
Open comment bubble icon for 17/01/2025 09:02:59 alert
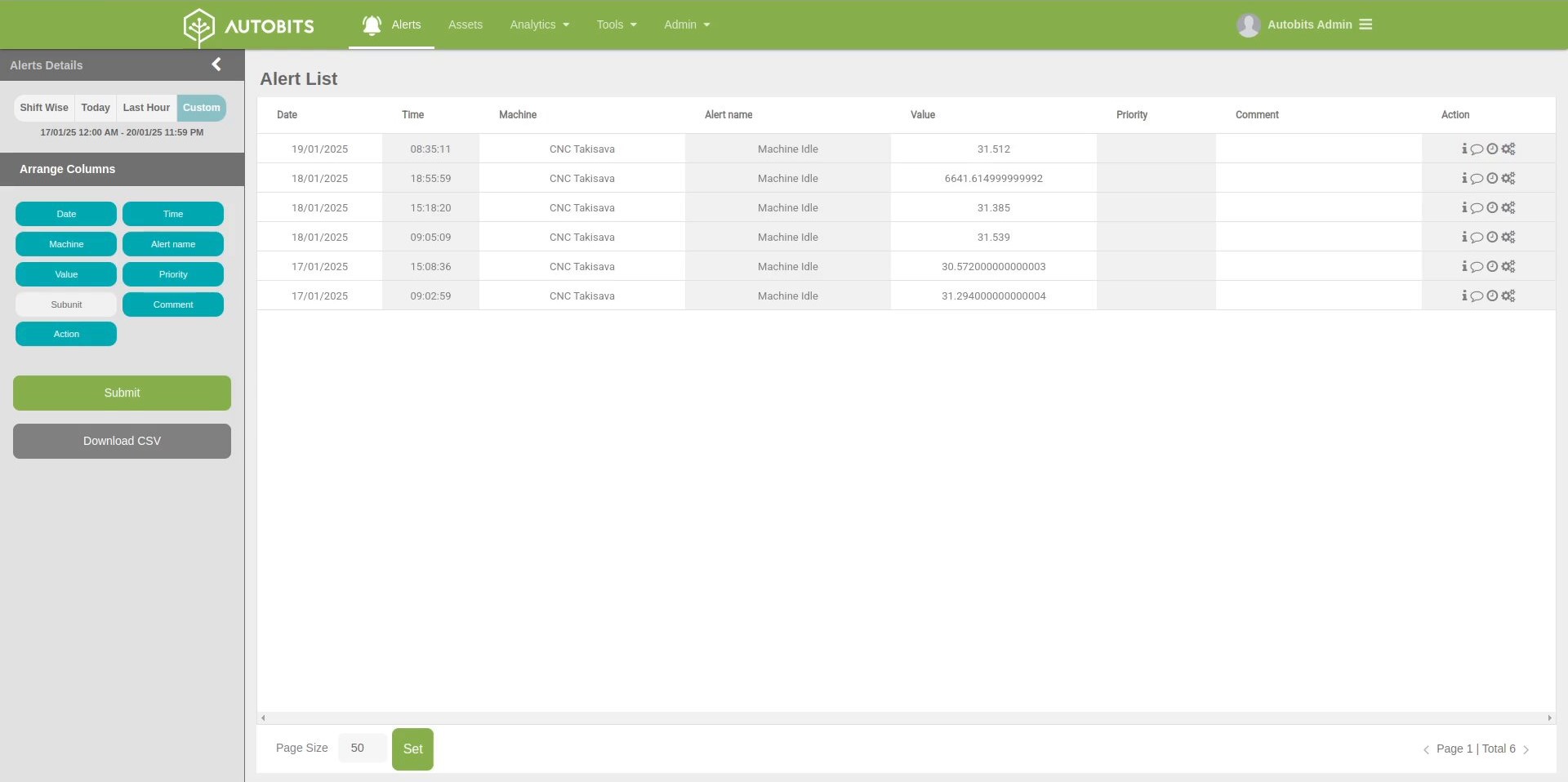[x=1477, y=296]
